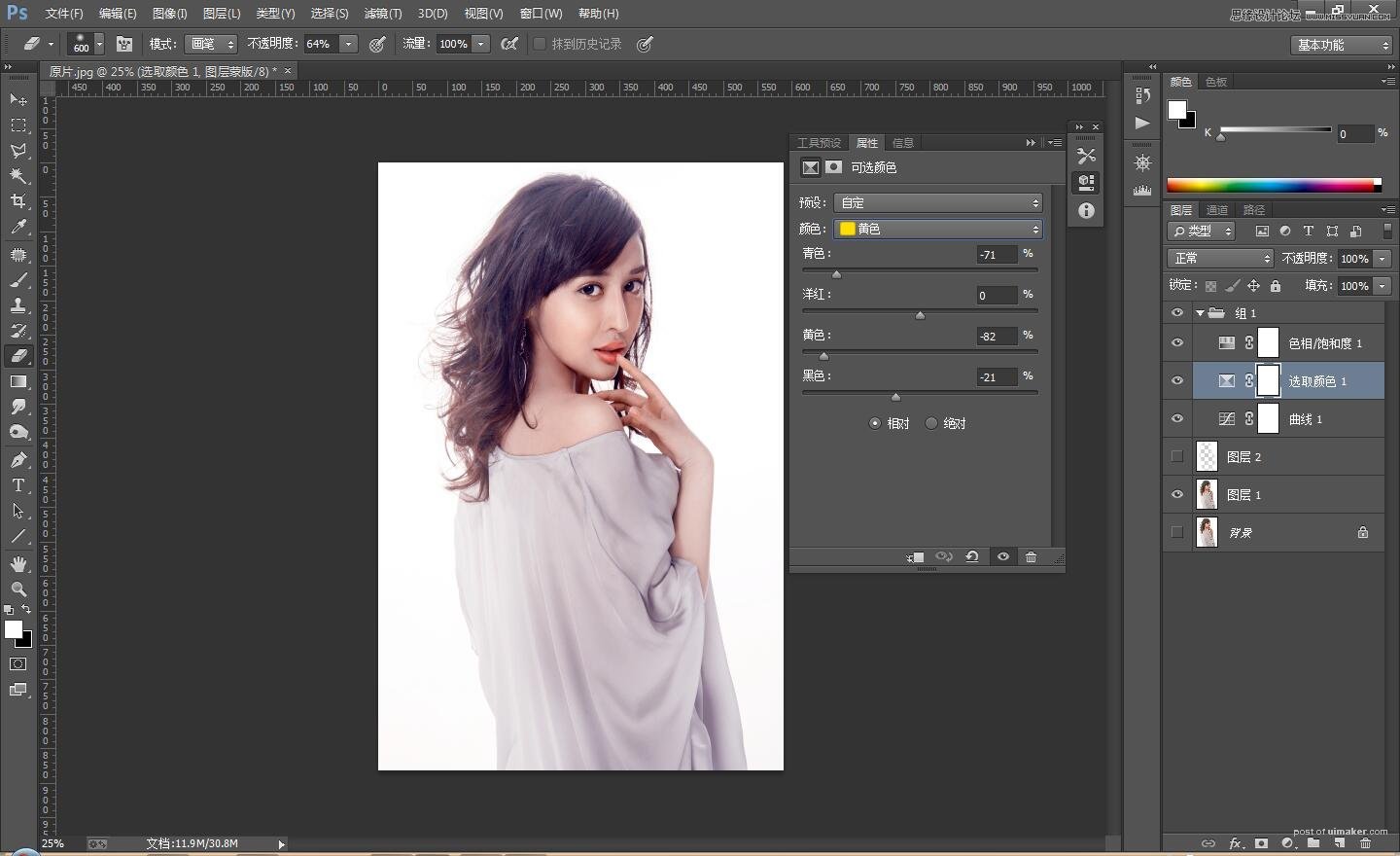The width and height of the screenshot is (1400, 856).
Task: Open the 颜色 dropdown showing 黄色
Action: pos(938,229)
